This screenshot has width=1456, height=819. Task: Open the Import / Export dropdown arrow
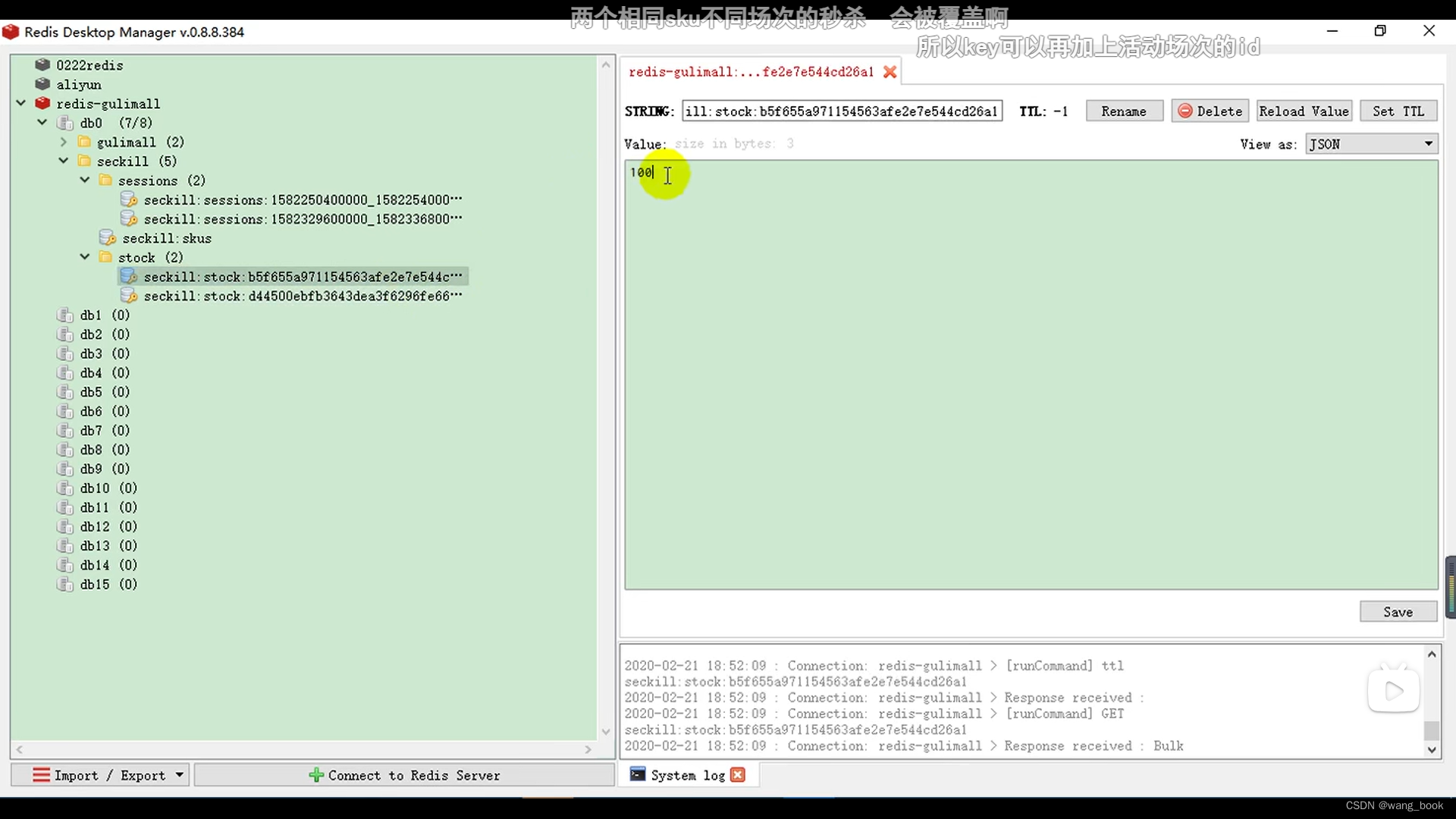click(180, 775)
